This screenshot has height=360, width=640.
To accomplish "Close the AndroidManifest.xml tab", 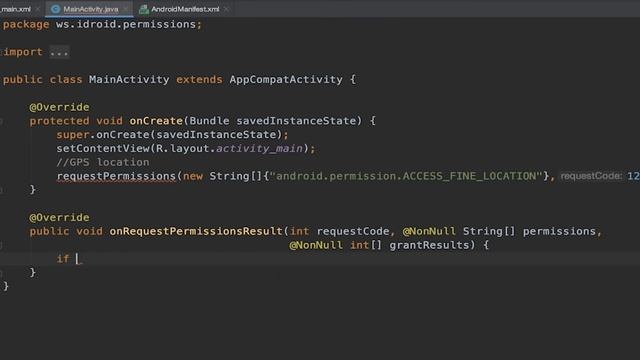I will coord(227,9).
